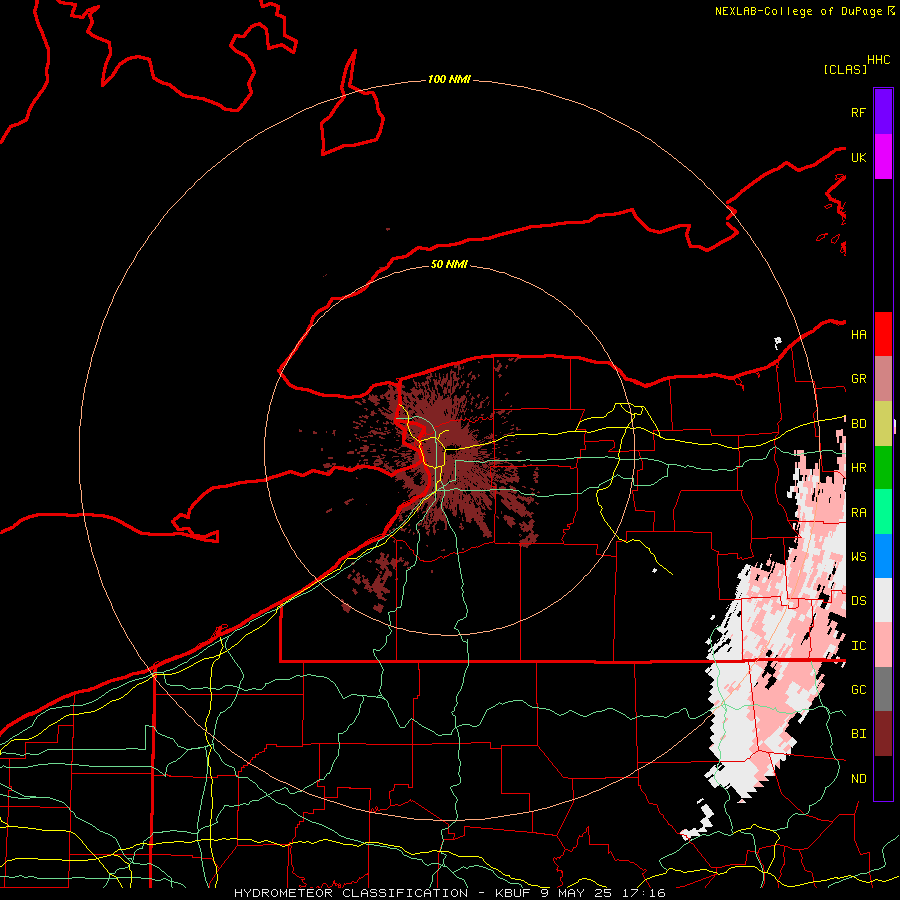Click the RF legend label
The width and height of the screenshot is (900, 900).
point(858,112)
